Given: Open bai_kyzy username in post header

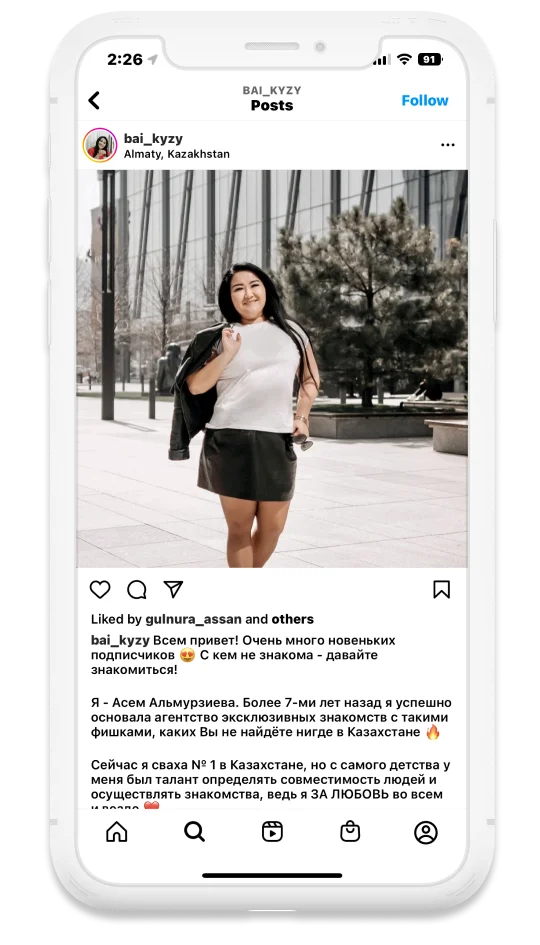Looking at the screenshot, I should tap(153, 139).
